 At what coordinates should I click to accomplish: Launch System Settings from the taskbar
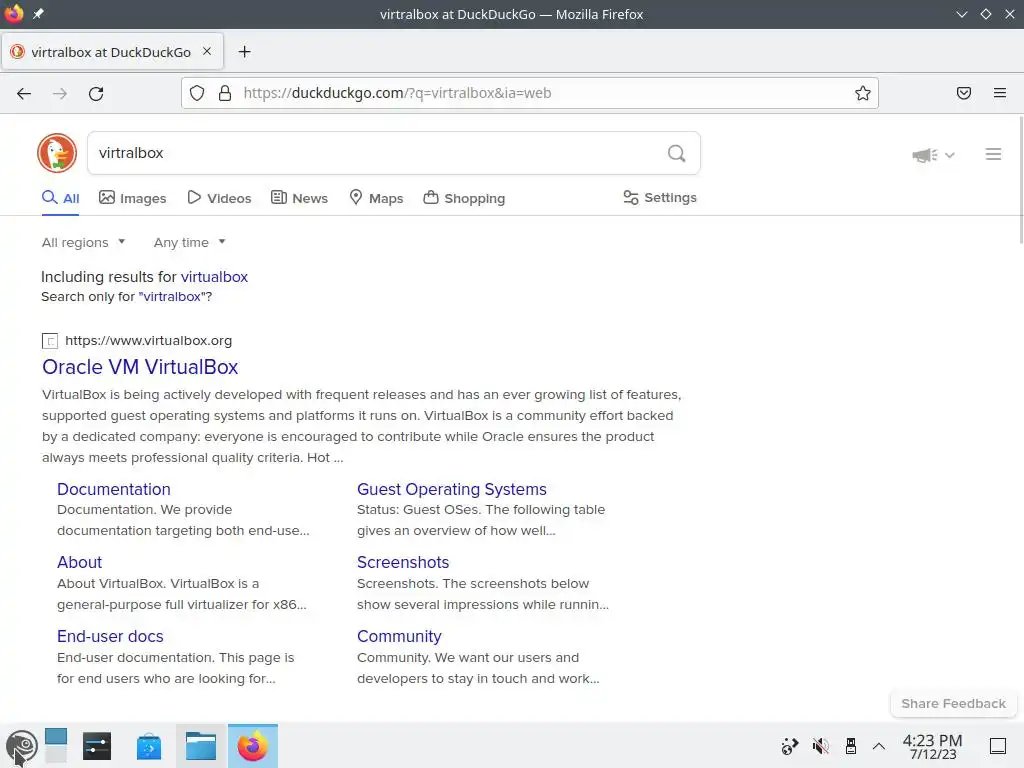click(97, 746)
